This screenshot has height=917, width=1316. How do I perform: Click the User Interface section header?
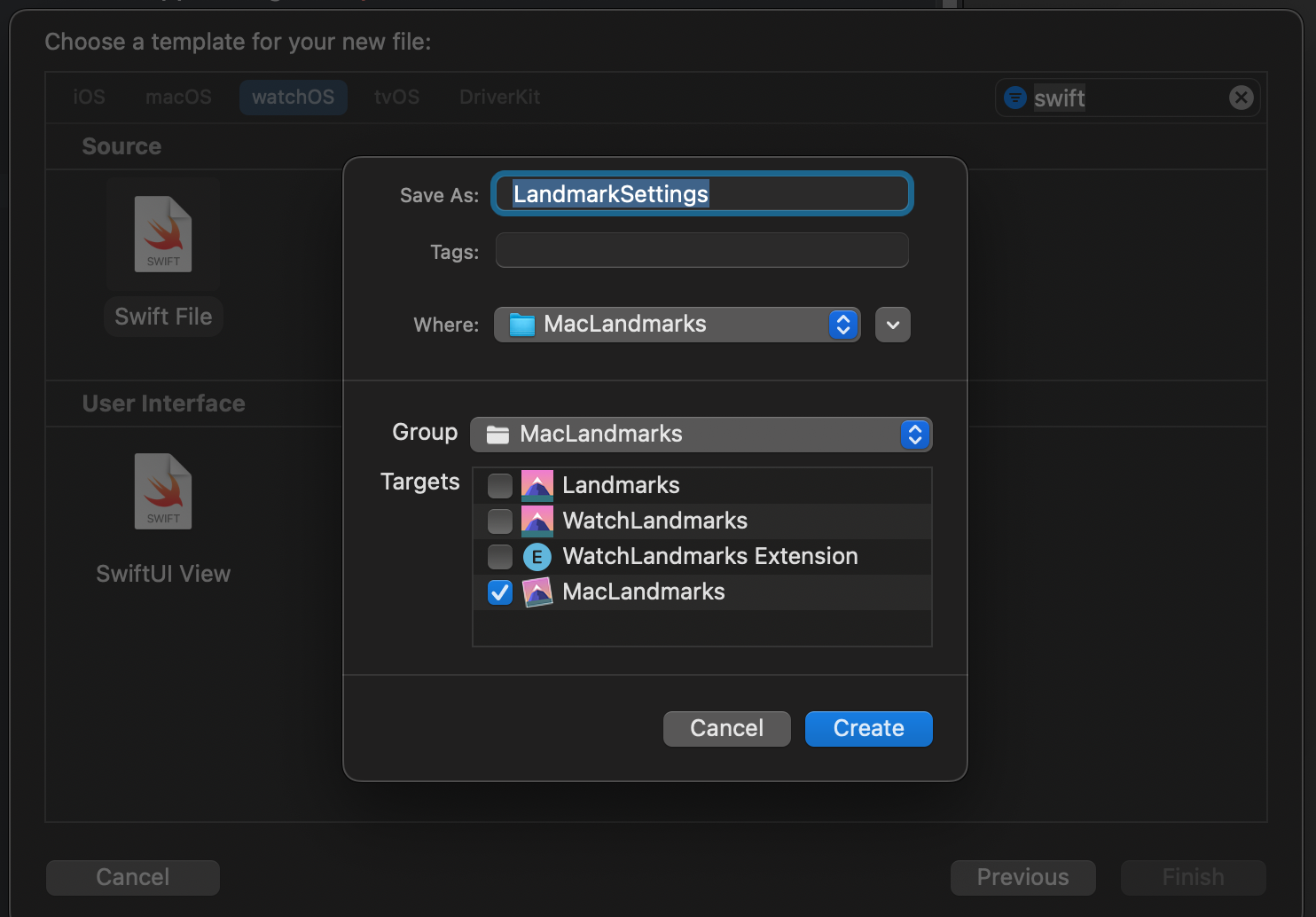click(164, 404)
